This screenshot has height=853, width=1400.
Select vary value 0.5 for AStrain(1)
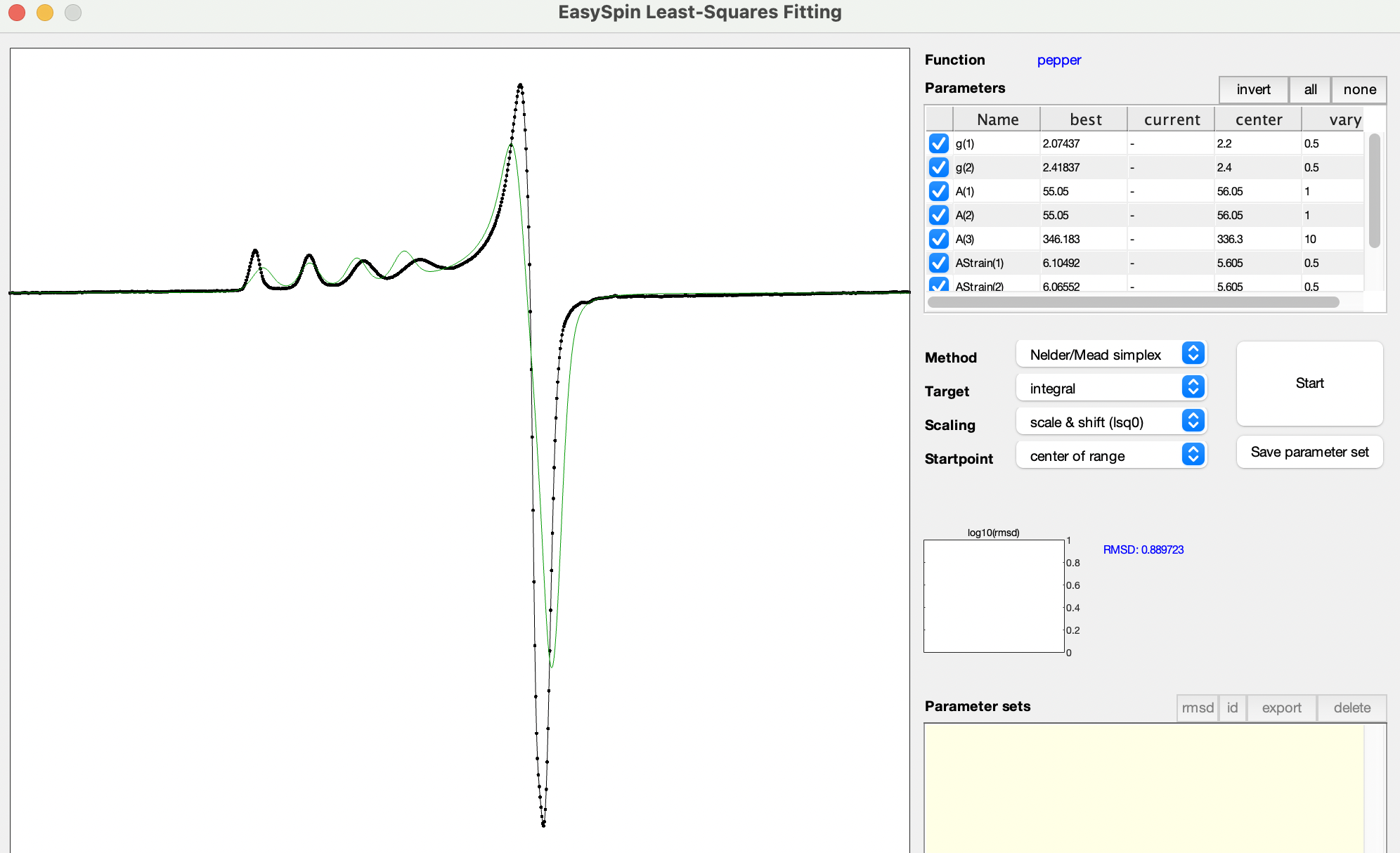[1333, 263]
